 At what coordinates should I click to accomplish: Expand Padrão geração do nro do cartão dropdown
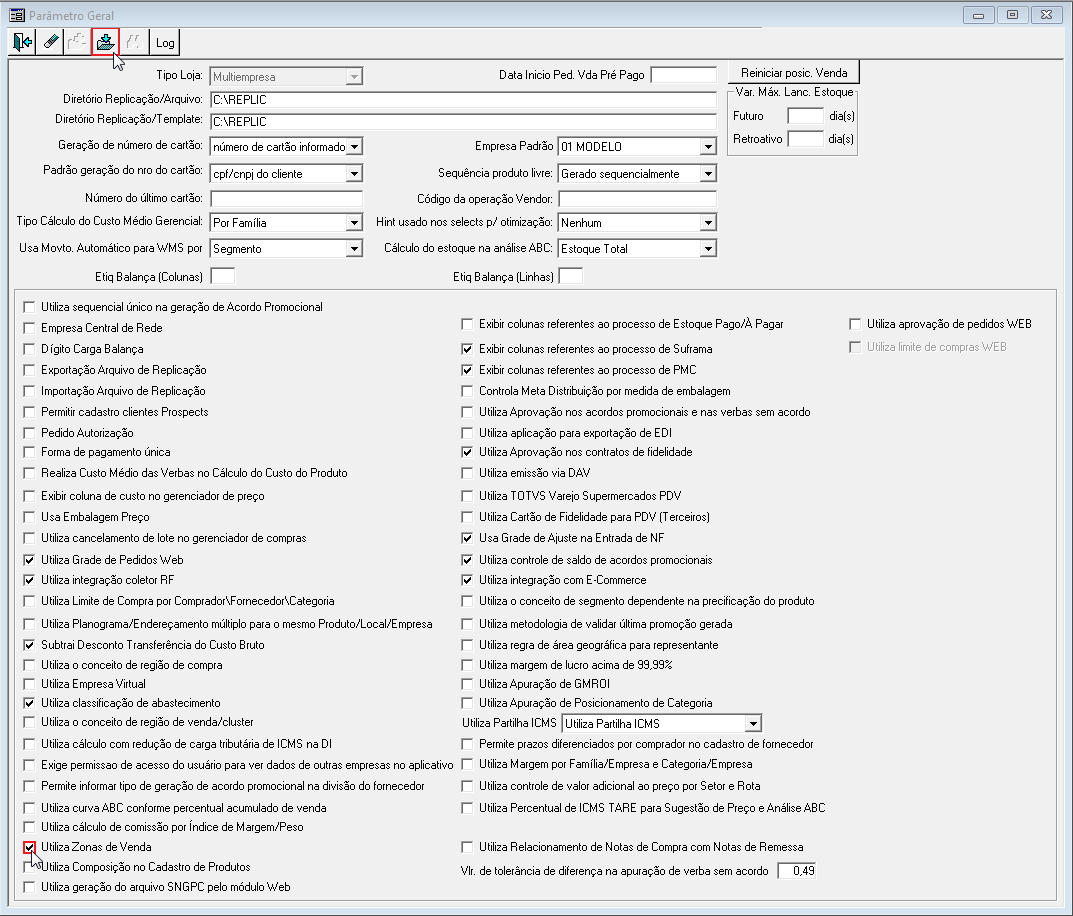pos(354,174)
